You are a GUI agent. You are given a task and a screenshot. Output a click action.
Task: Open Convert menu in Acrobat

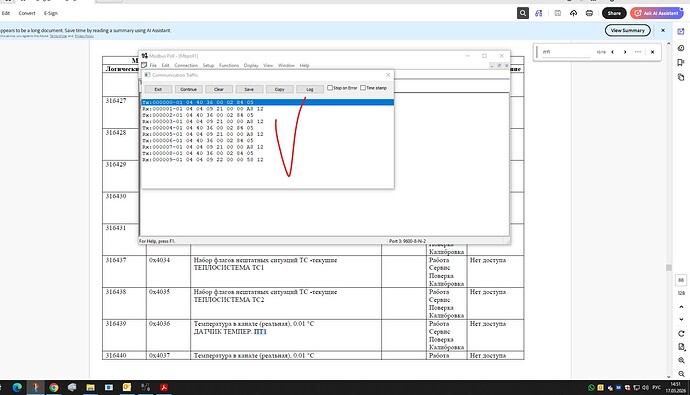[27, 13]
